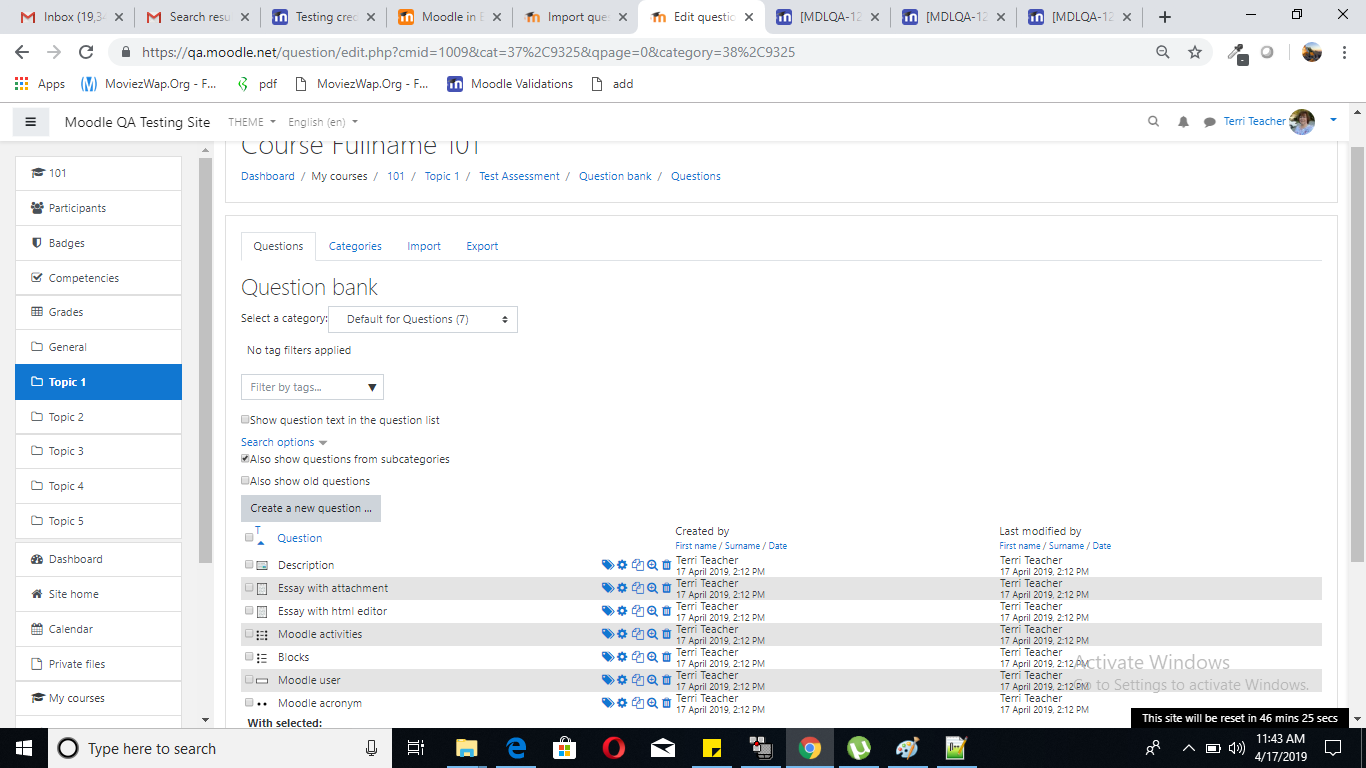The image size is (1366, 768).
Task: Switch to the Categories tab
Action: coord(355,246)
